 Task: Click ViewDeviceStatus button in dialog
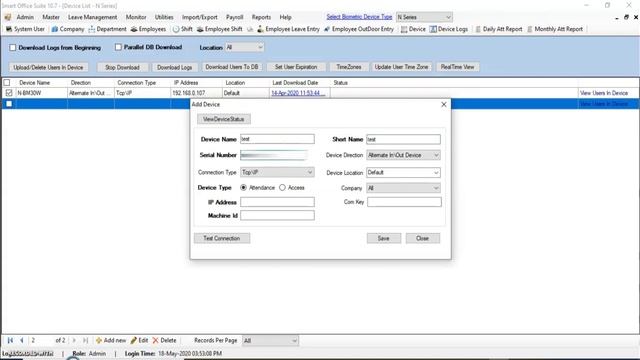tap(224, 119)
